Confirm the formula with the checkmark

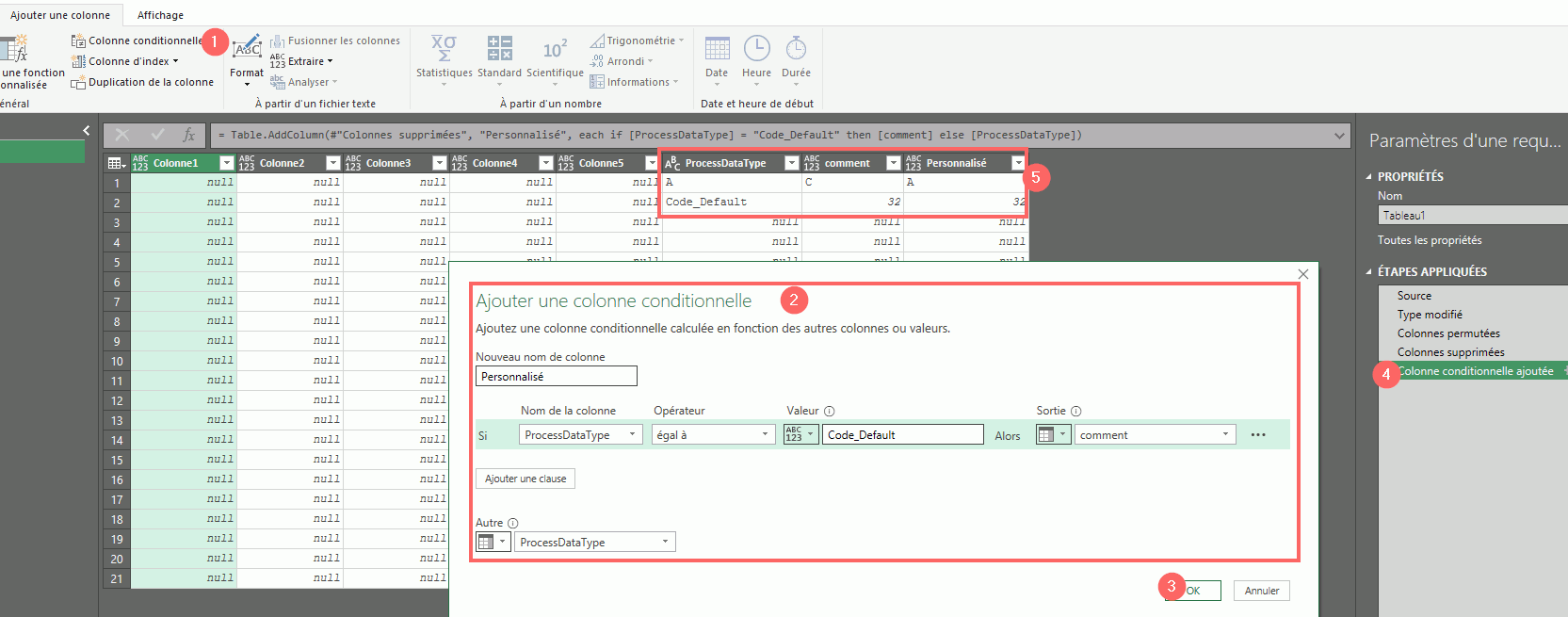click(157, 135)
